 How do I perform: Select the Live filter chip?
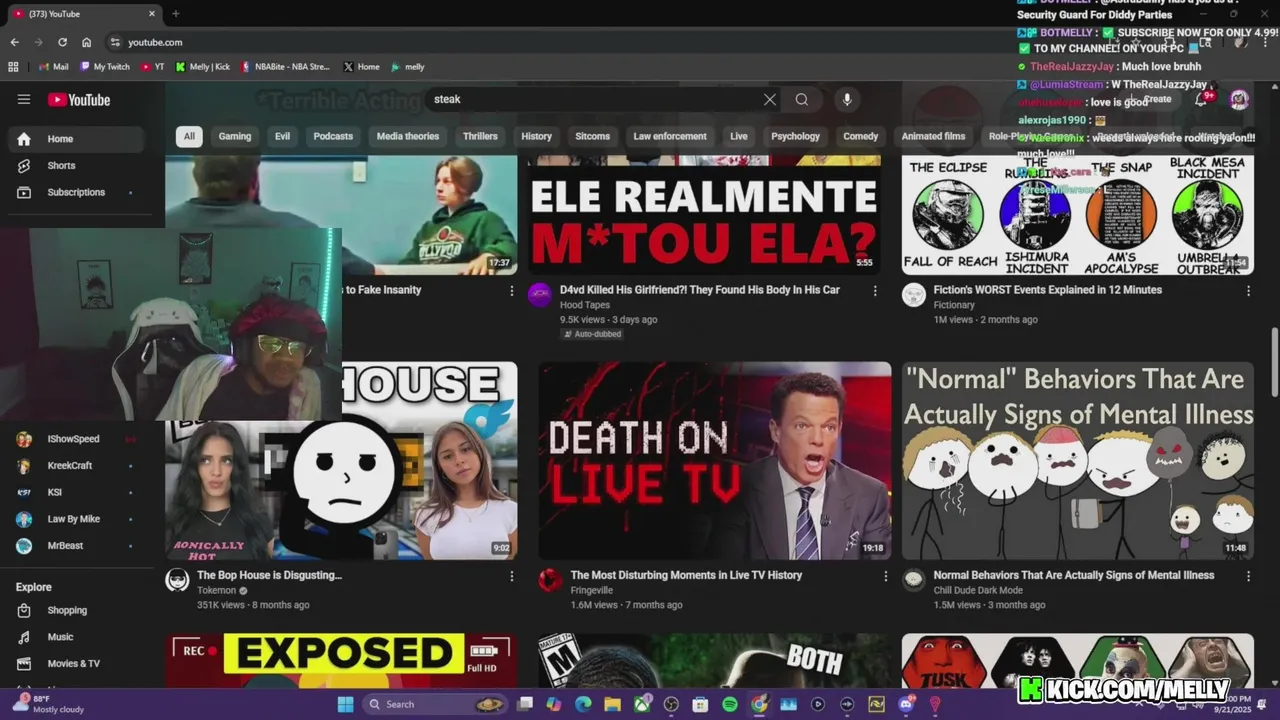point(739,136)
